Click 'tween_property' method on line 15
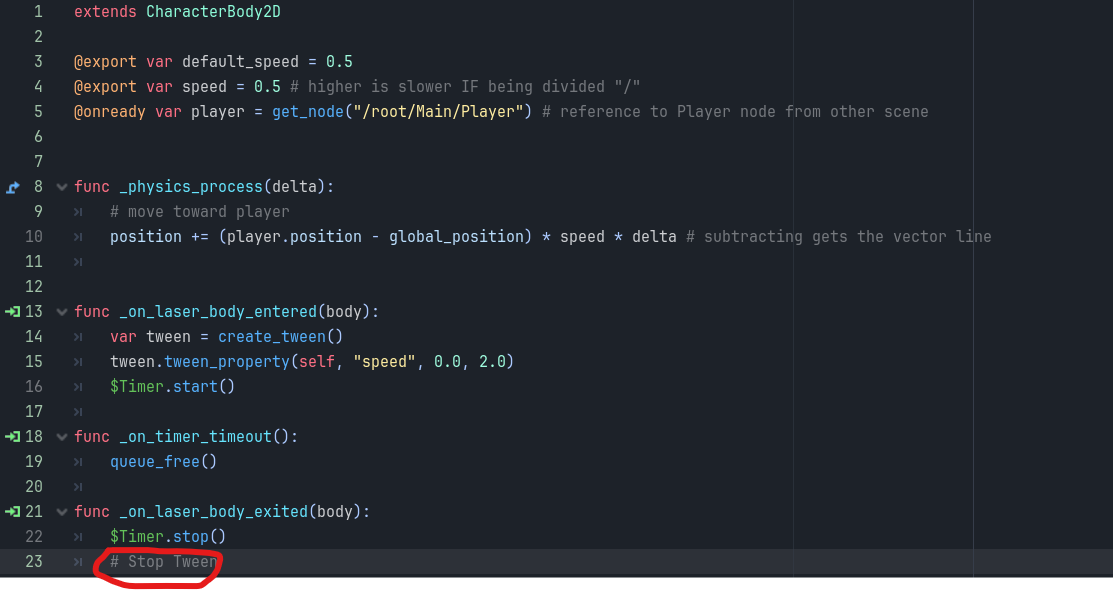Viewport: 1113px width, 590px height. point(226,361)
